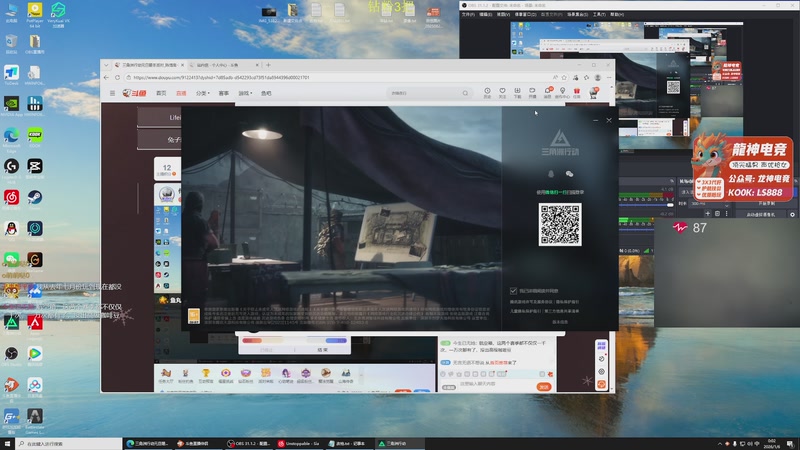Viewport: 800px width, 450px height.
Task: Open the KOOK desktop icon
Action: (x=35, y=137)
